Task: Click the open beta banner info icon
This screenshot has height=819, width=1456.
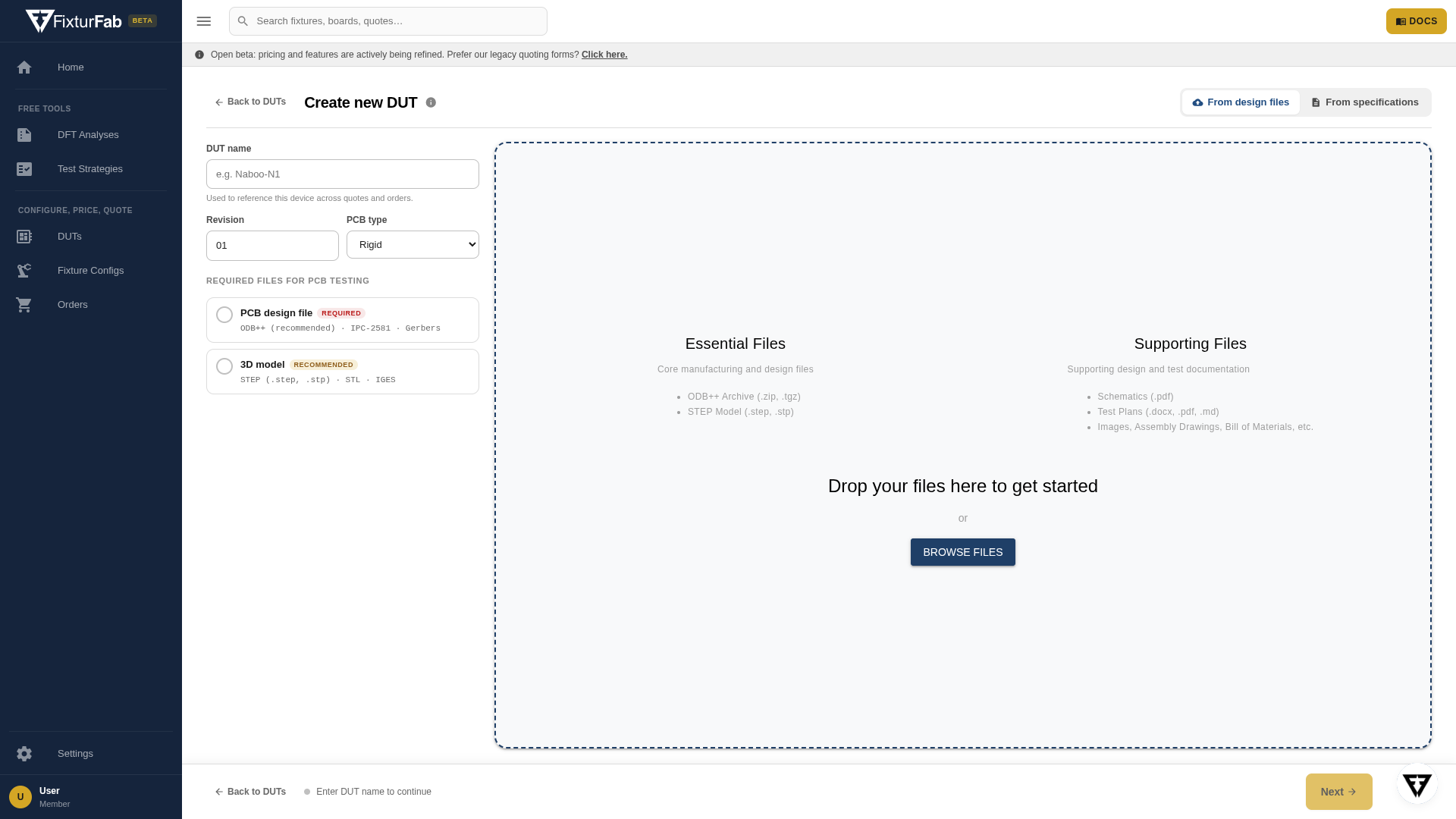Action: click(x=199, y=55)
